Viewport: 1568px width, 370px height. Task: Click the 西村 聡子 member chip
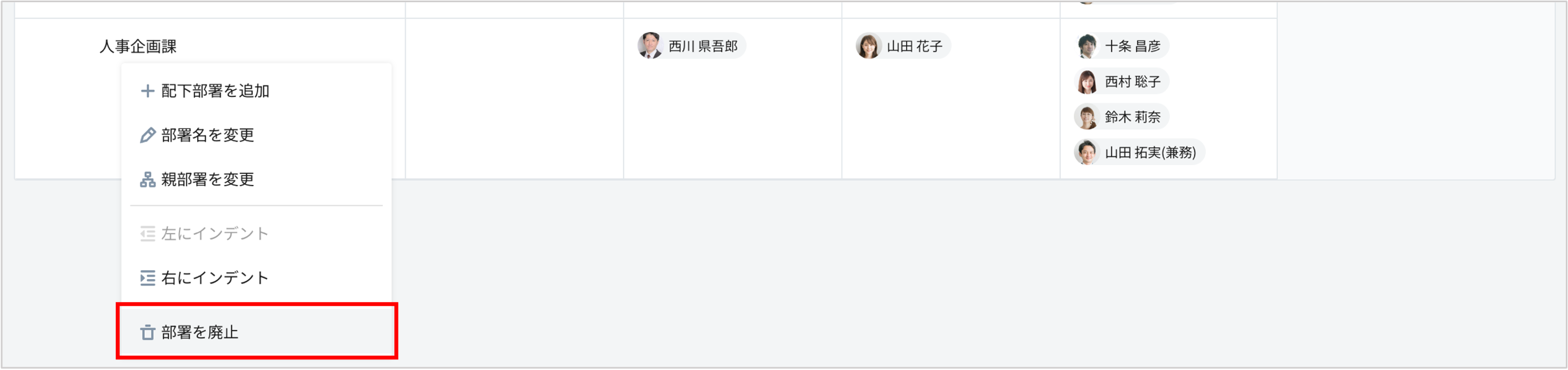point(1121,81)
